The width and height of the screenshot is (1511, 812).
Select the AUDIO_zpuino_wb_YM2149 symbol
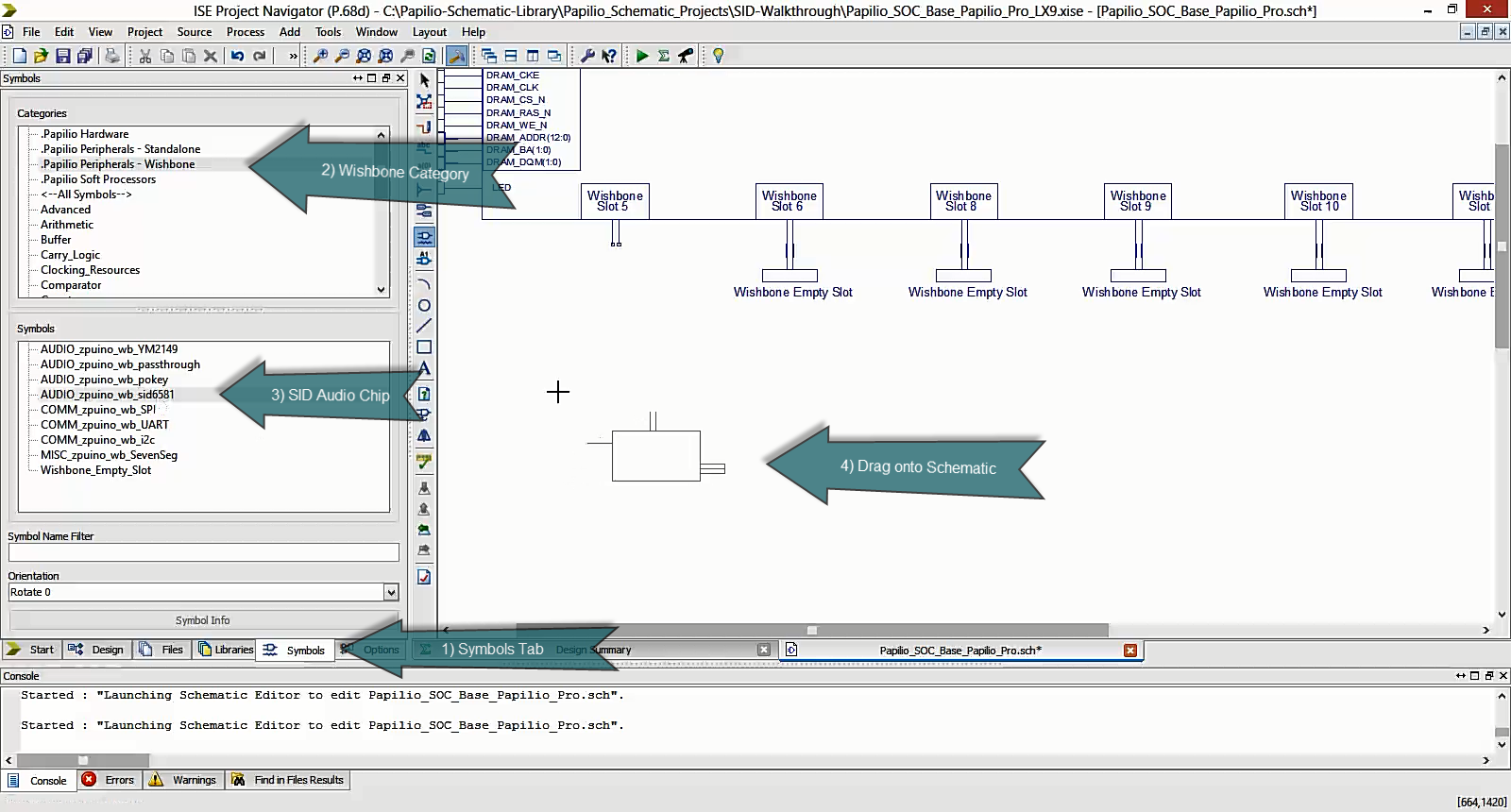109,349
